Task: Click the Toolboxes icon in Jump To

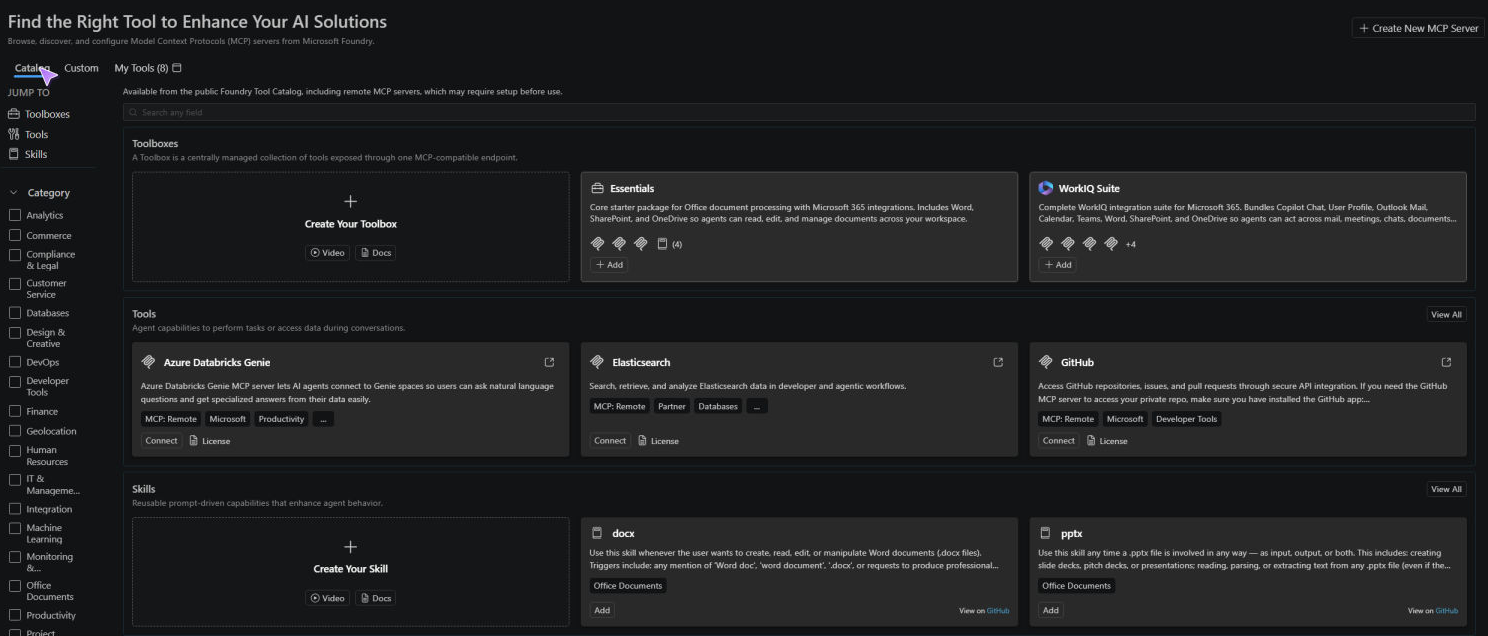Action: tap(14, 114)
